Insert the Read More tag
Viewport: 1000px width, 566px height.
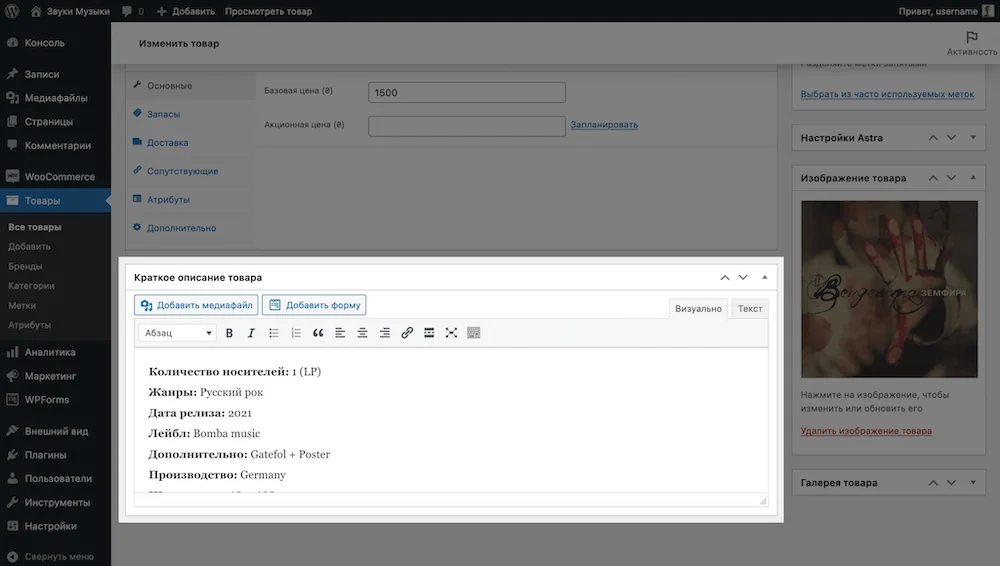pyautogui.click(x=429, y=332)
